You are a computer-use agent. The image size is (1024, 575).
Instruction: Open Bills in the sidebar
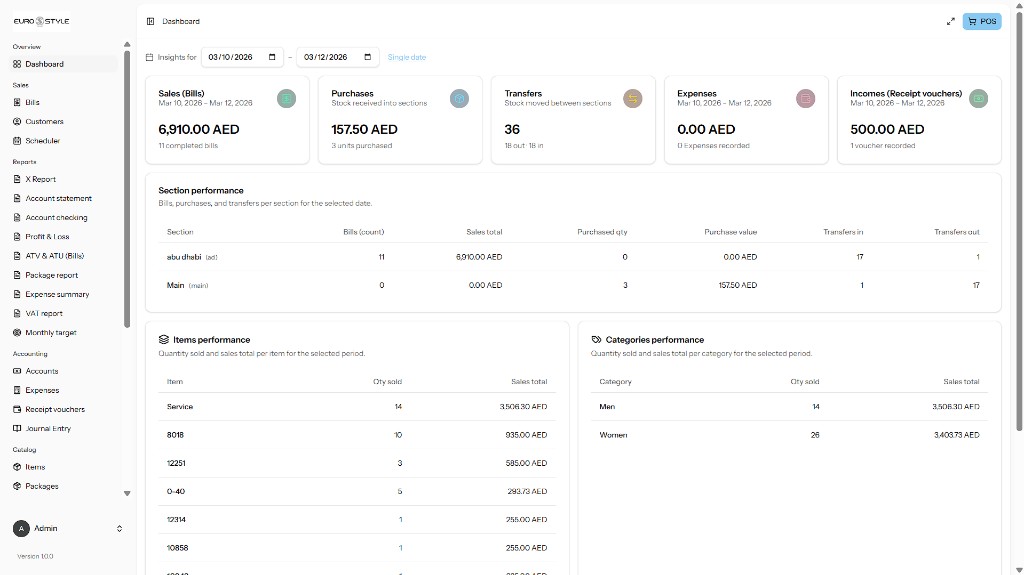pos(65,103)
